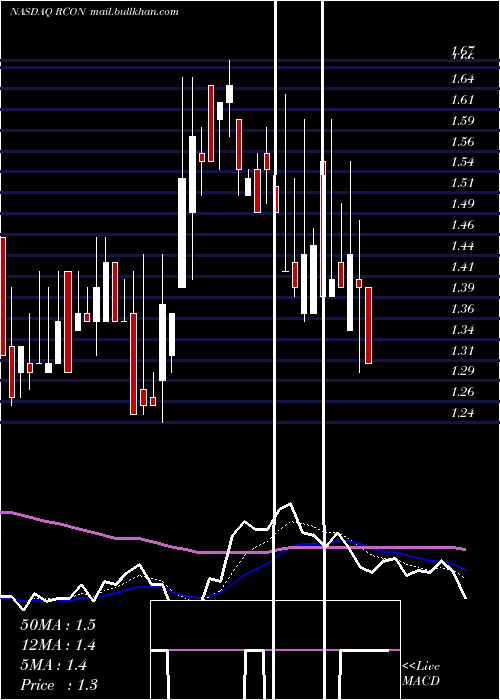Image resolution: width=500 pixels, height=700 pixels.
Task: Select the 1.34 price axis label
Action: (462, 329)
